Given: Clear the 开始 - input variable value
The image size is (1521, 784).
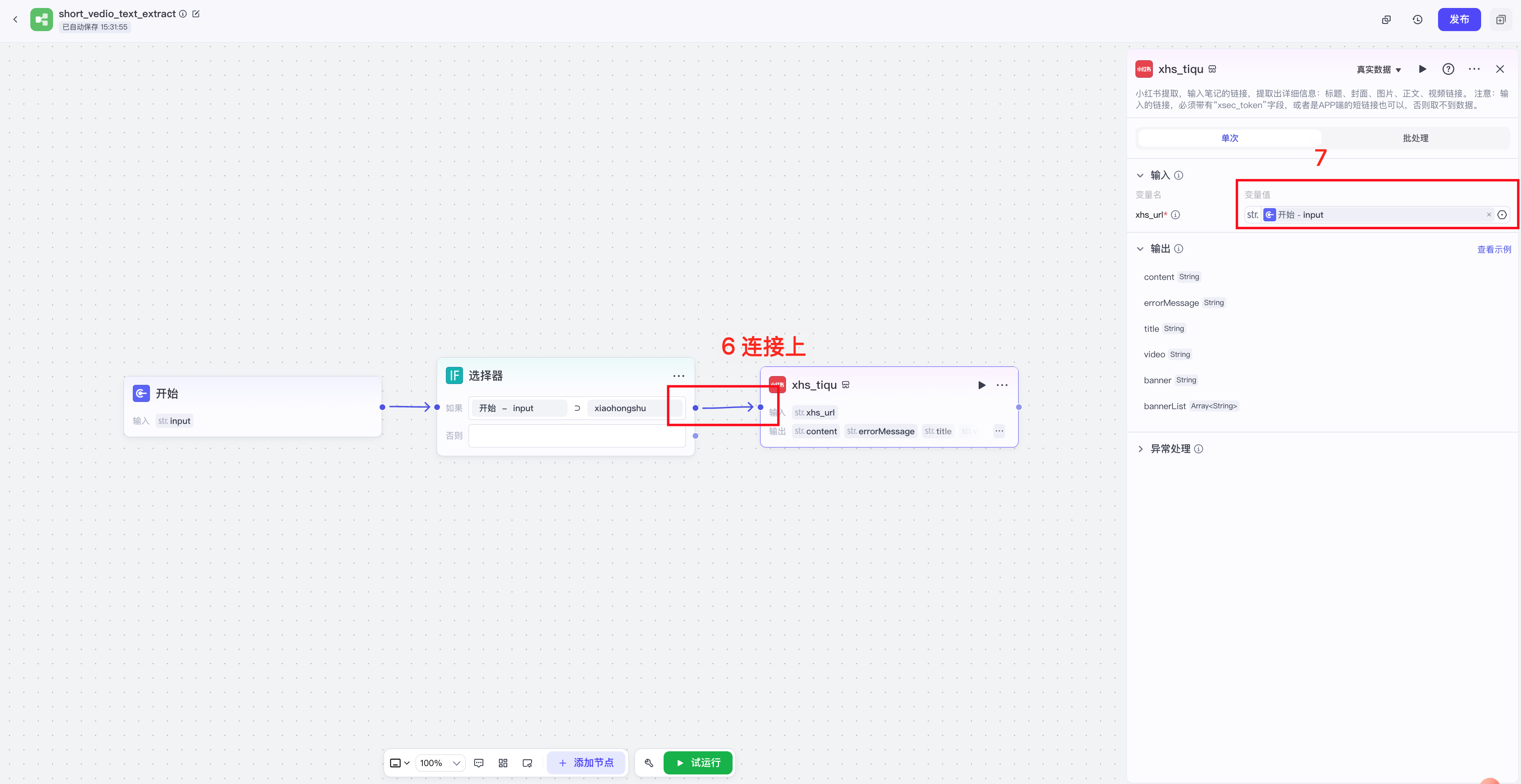Looking at the screenshot, I should [1489, 215].
